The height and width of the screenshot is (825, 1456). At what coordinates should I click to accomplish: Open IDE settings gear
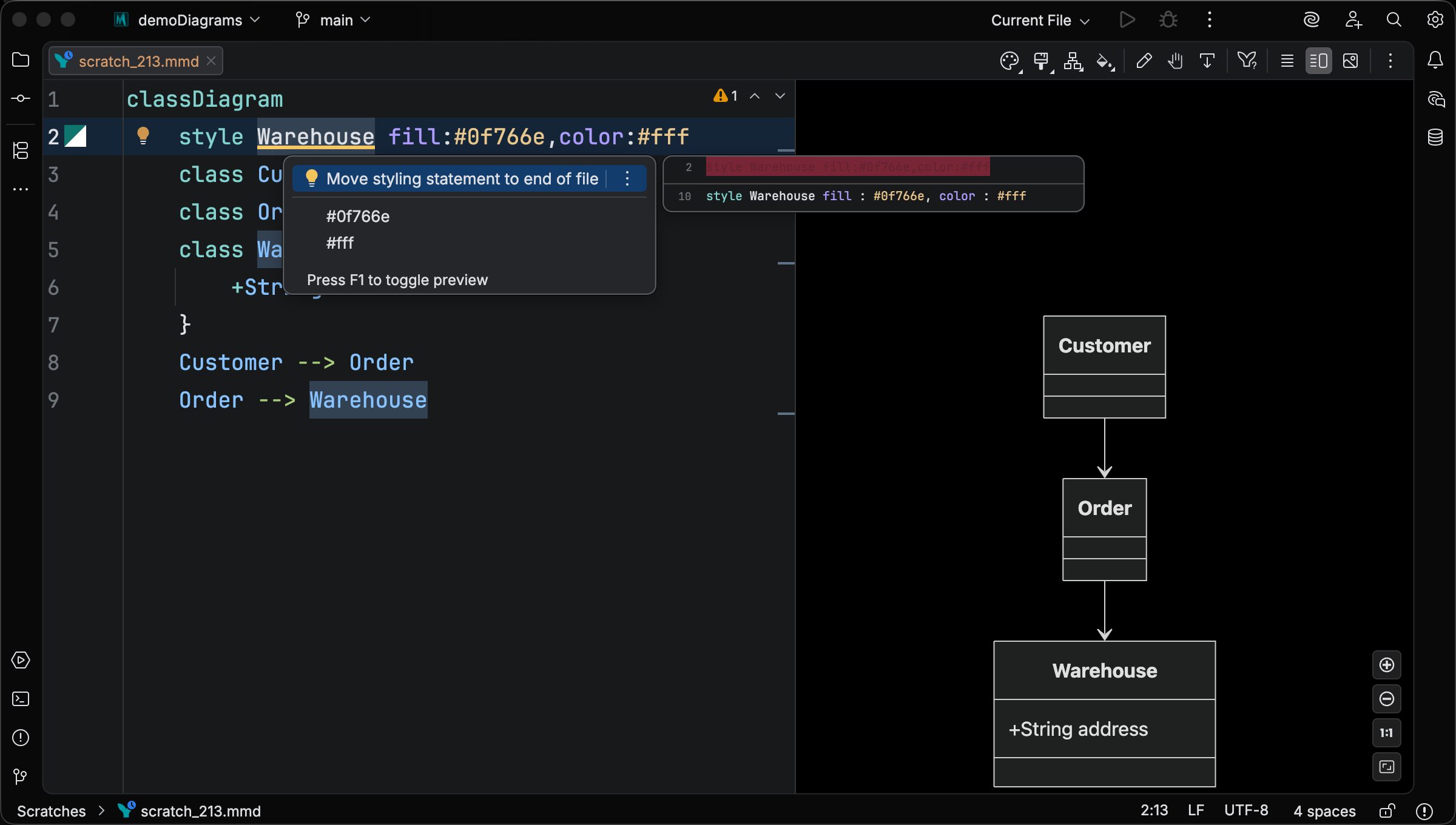point(1435,20)
